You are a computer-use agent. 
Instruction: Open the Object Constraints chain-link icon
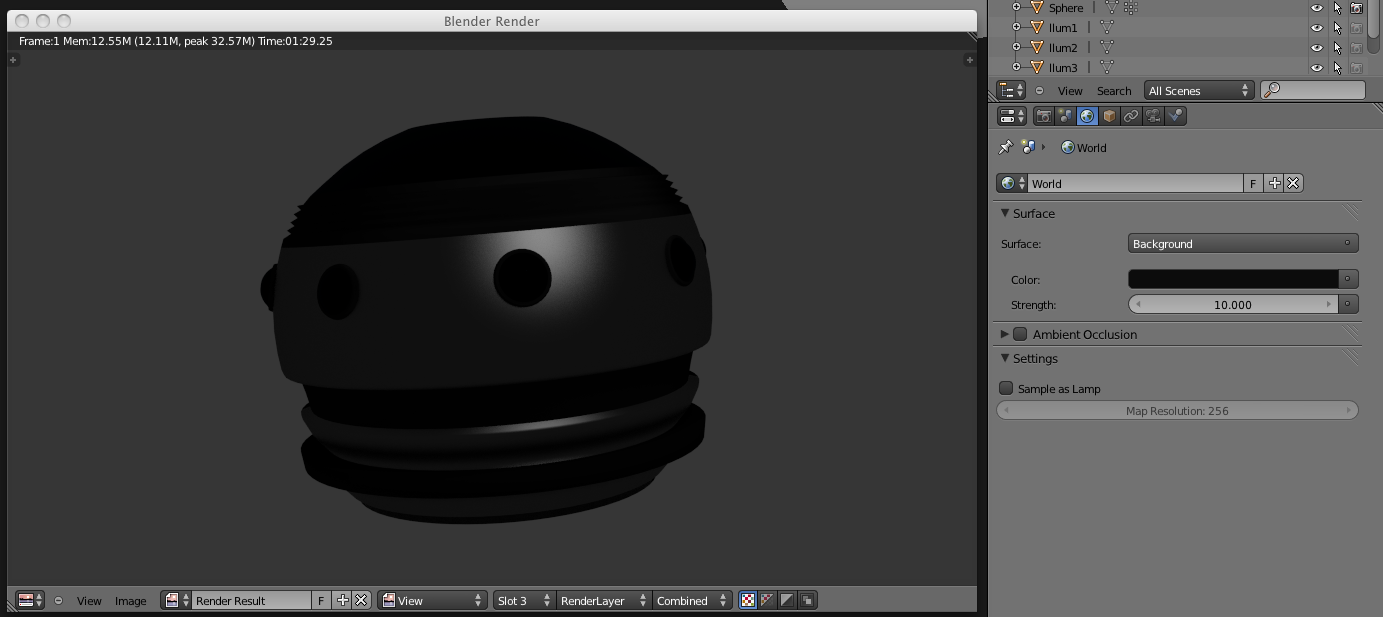tap(1131, 116)
